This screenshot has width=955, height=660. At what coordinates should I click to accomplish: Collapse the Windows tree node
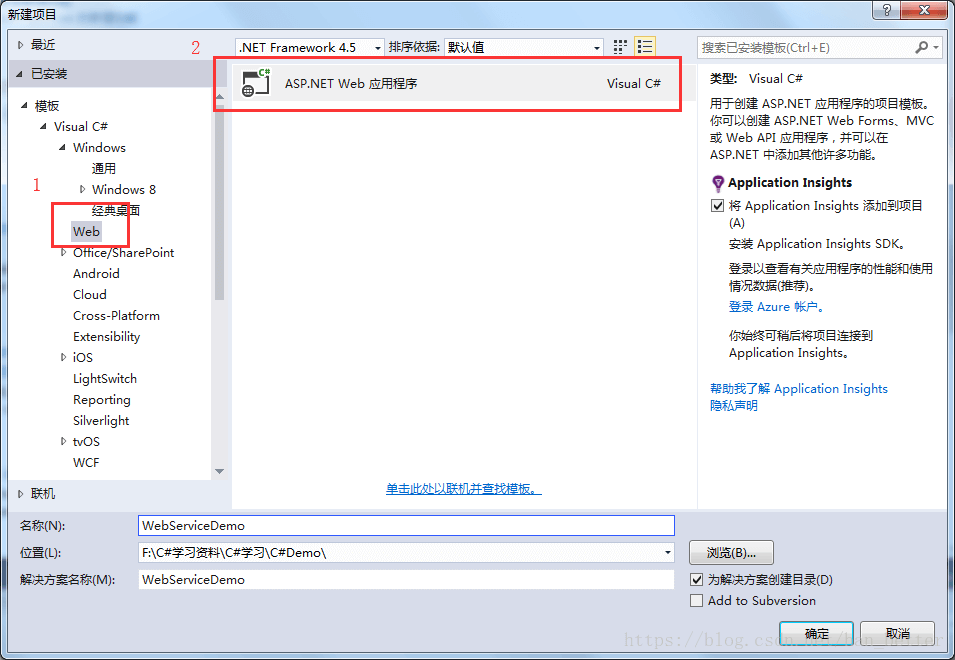[62, 147]
